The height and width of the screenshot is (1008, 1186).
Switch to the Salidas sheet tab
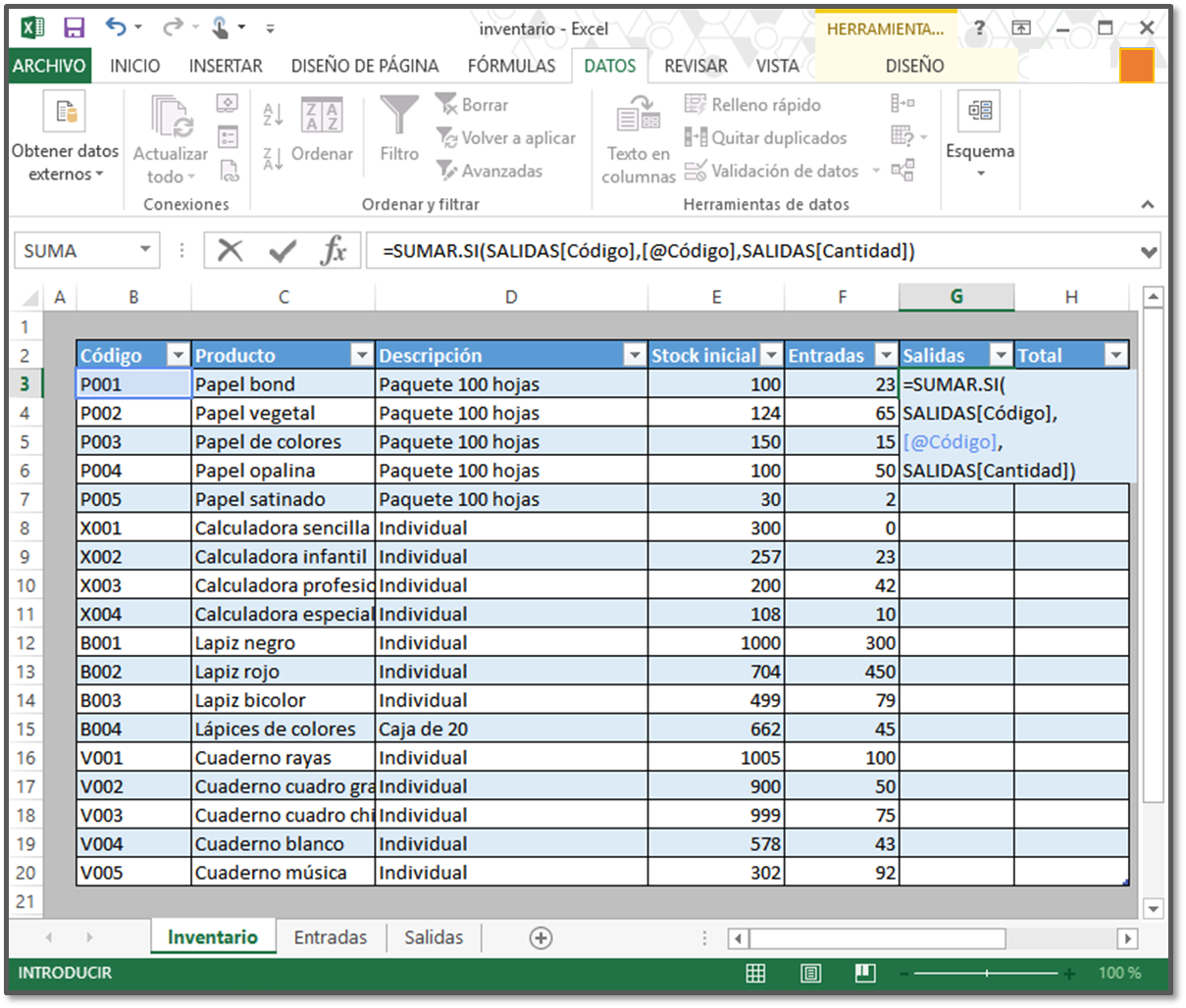(x=433, y=937)
